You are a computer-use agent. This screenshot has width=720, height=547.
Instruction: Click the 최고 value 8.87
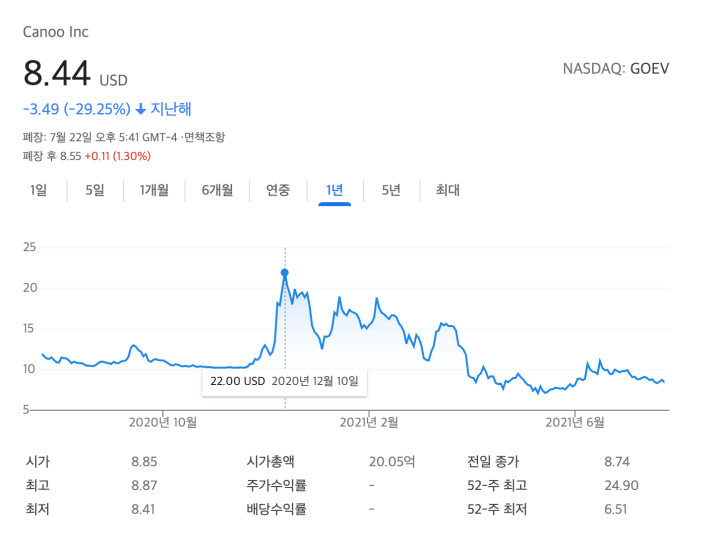(x=144, y=485)
